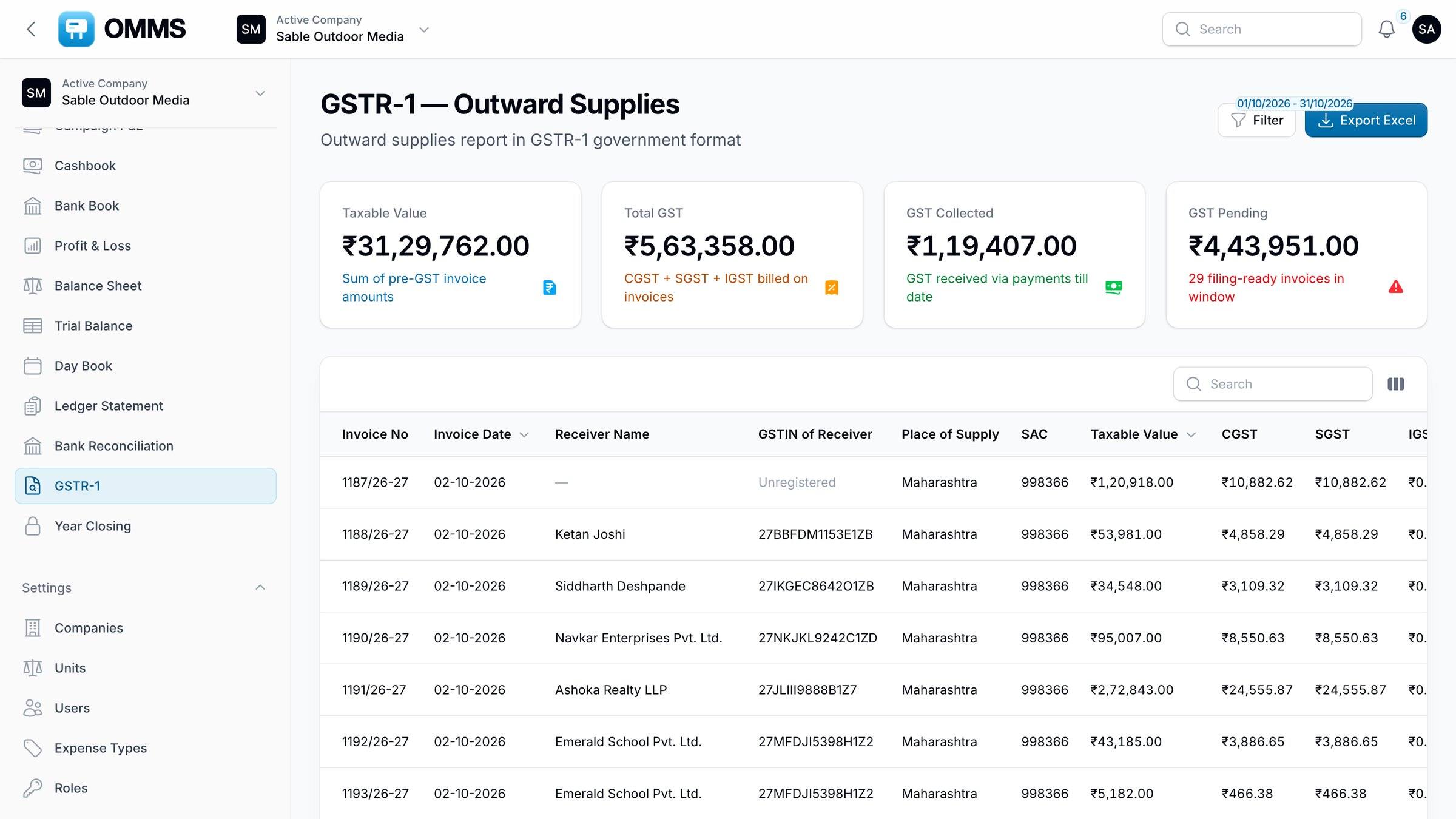Open Bank Reconciliation page
The width and height of the screenshot is (1456, 819).
point(146,446)
